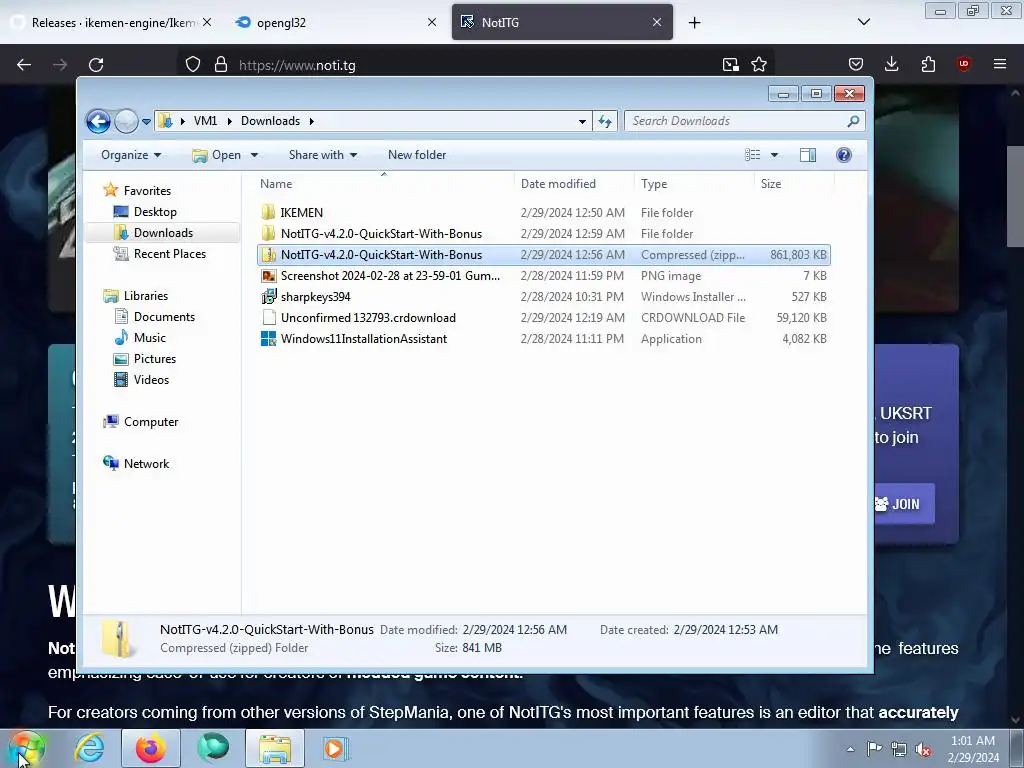Open Explorer's recent locations dropdown arrow

[146, 121]
